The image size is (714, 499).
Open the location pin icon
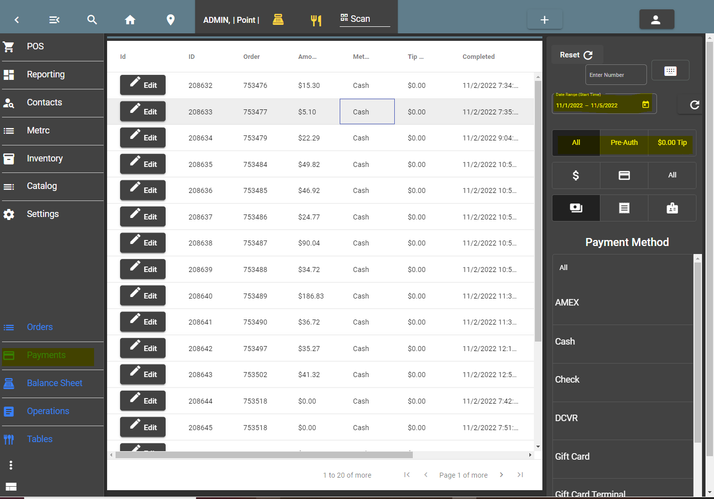point(170,20)
